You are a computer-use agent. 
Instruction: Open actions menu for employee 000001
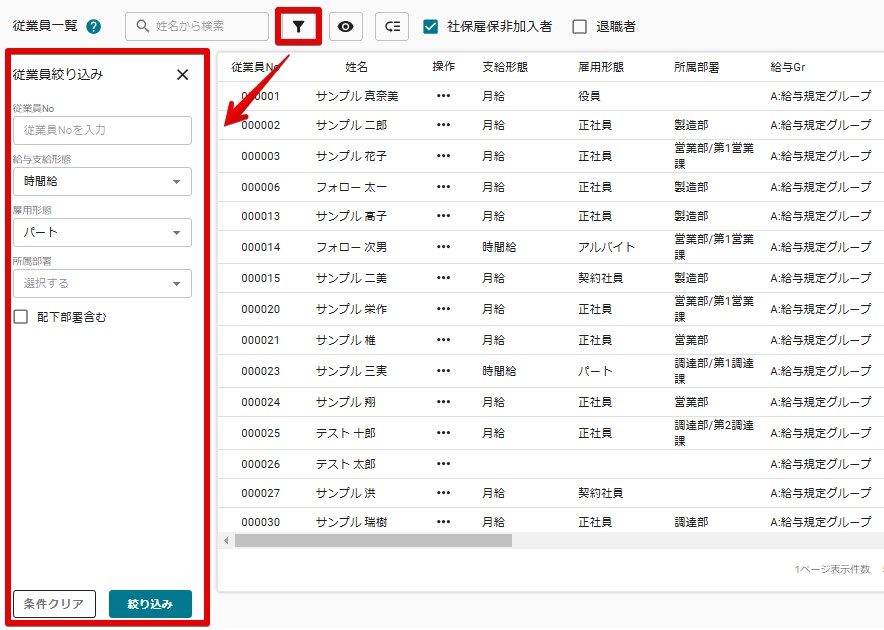tap(443, 96)
